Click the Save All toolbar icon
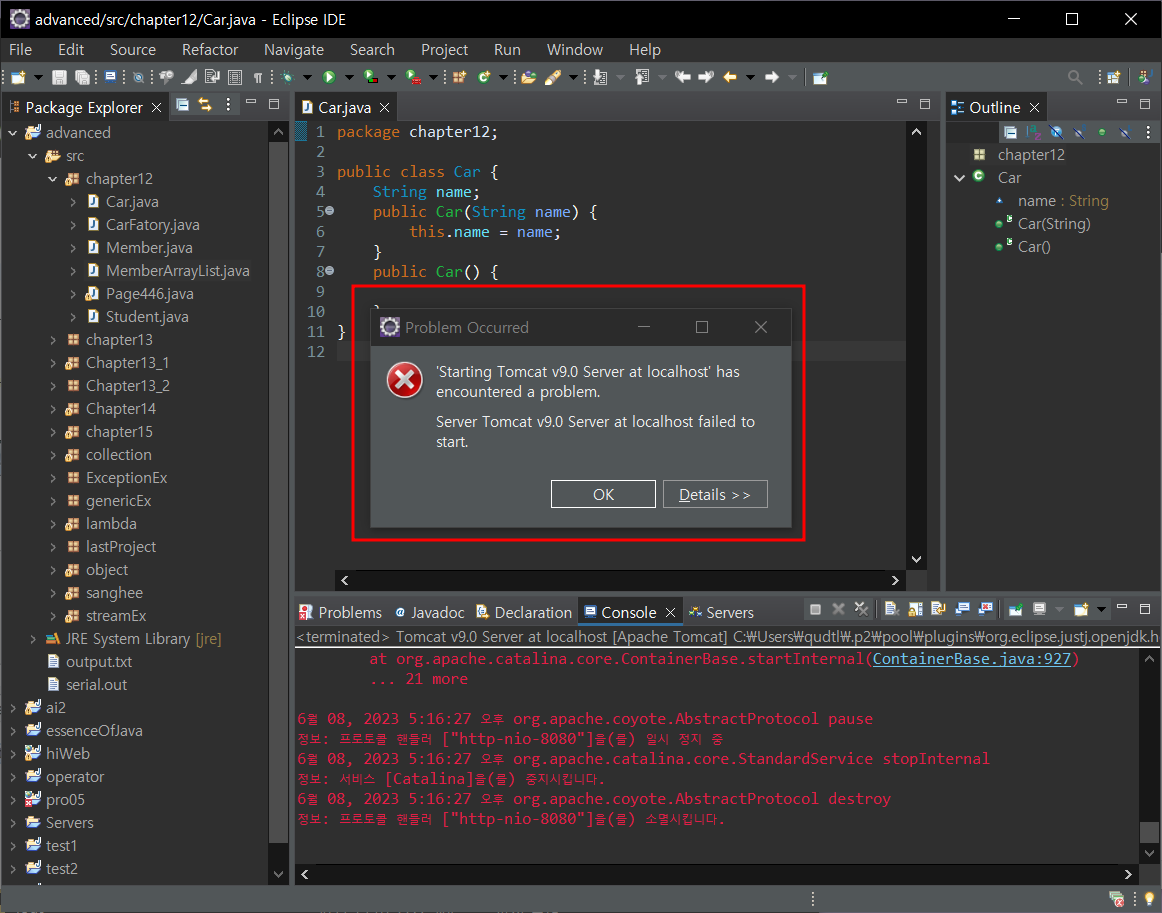This screenshot has height=913, width=1162. pos(82,77)
